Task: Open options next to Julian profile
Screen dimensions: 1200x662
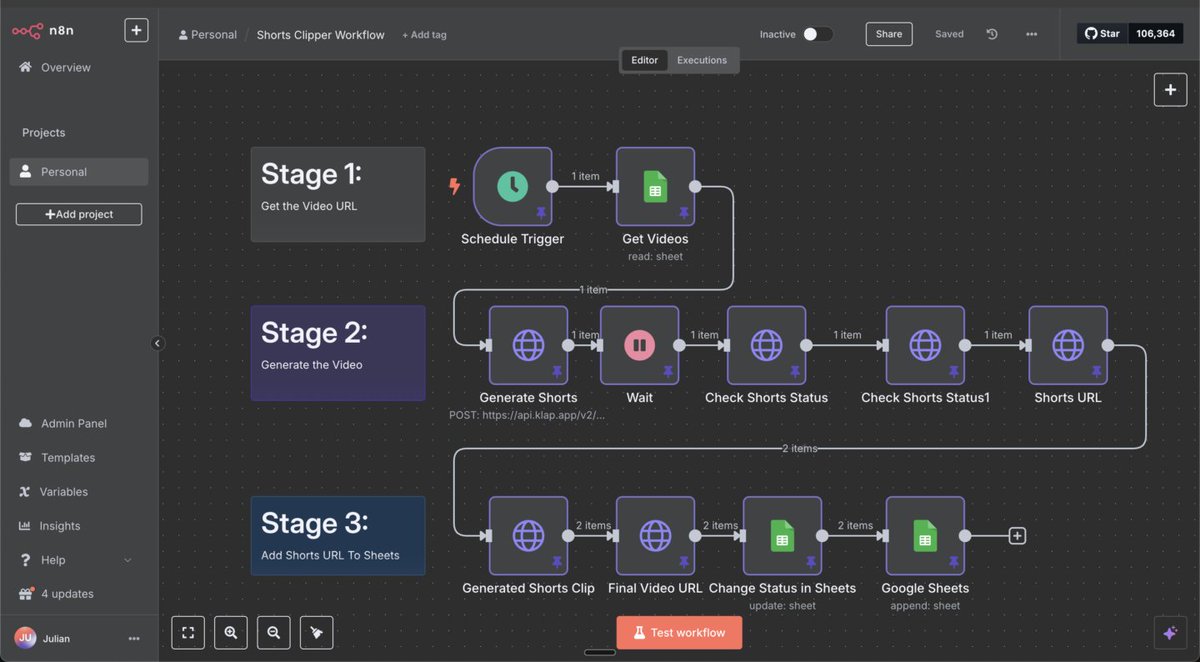Action: coord(133,638)
